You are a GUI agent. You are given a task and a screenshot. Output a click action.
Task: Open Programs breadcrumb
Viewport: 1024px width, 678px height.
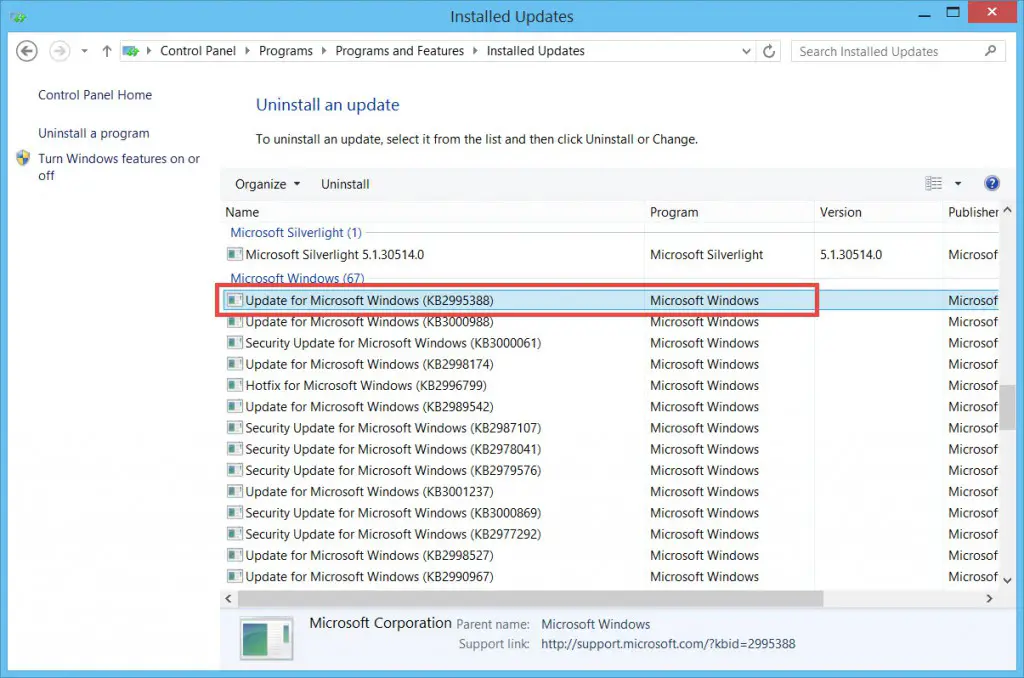pos(285,51)
